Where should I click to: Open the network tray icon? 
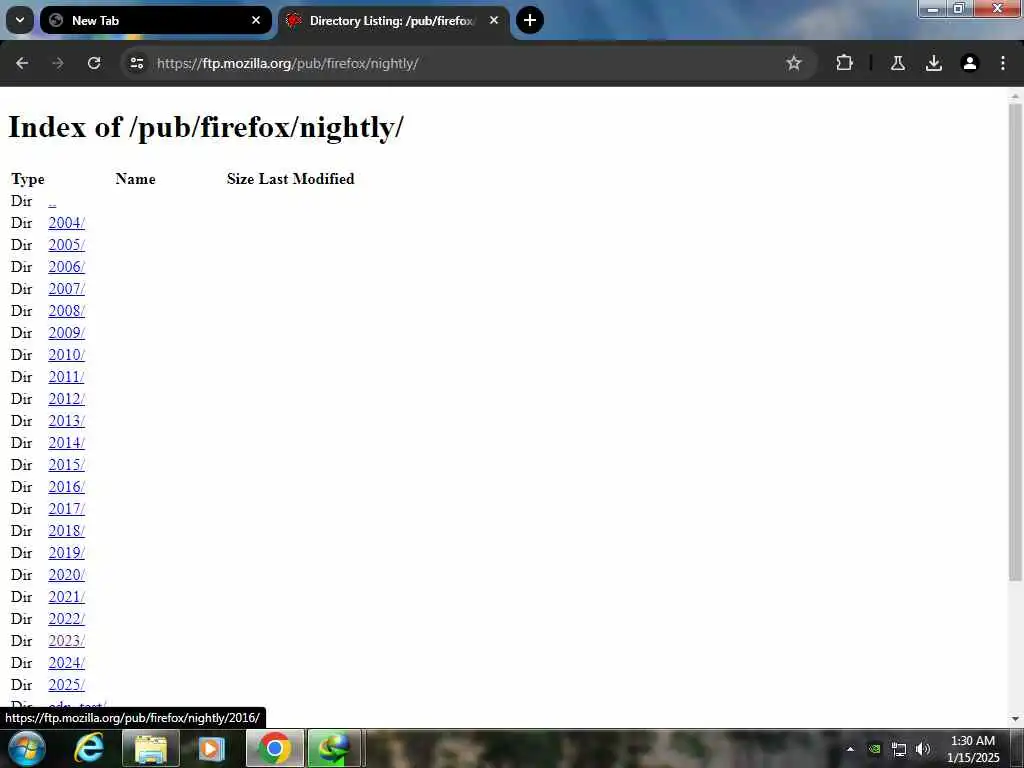tap(899, 749)
